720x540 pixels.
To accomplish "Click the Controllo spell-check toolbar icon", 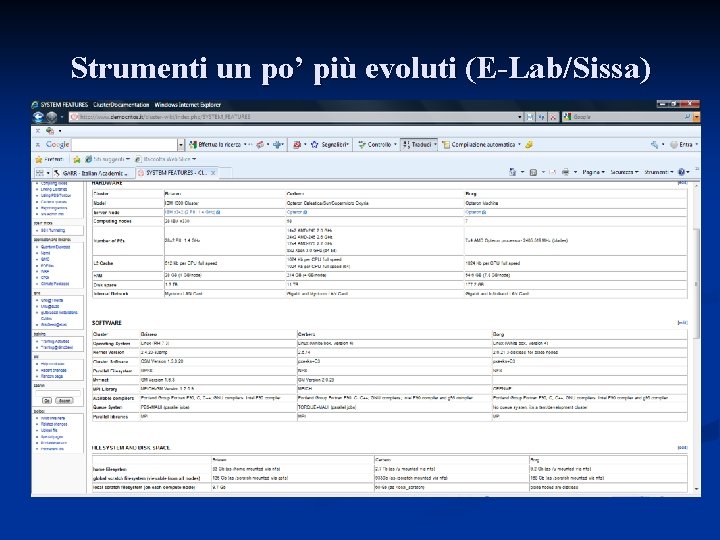I will coord(362,145).
